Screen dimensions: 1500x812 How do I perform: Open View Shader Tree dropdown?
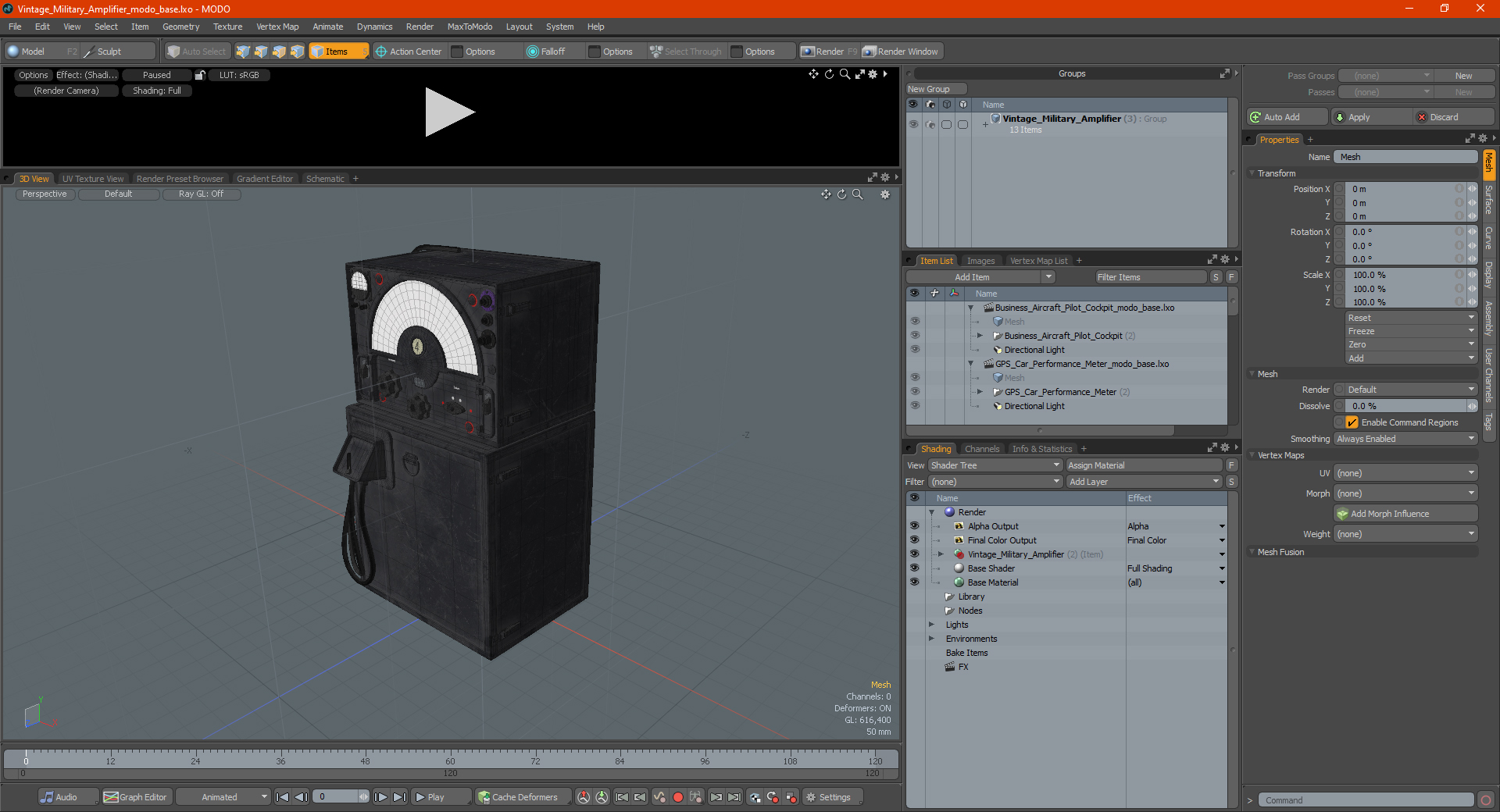(x=995, y=465)
